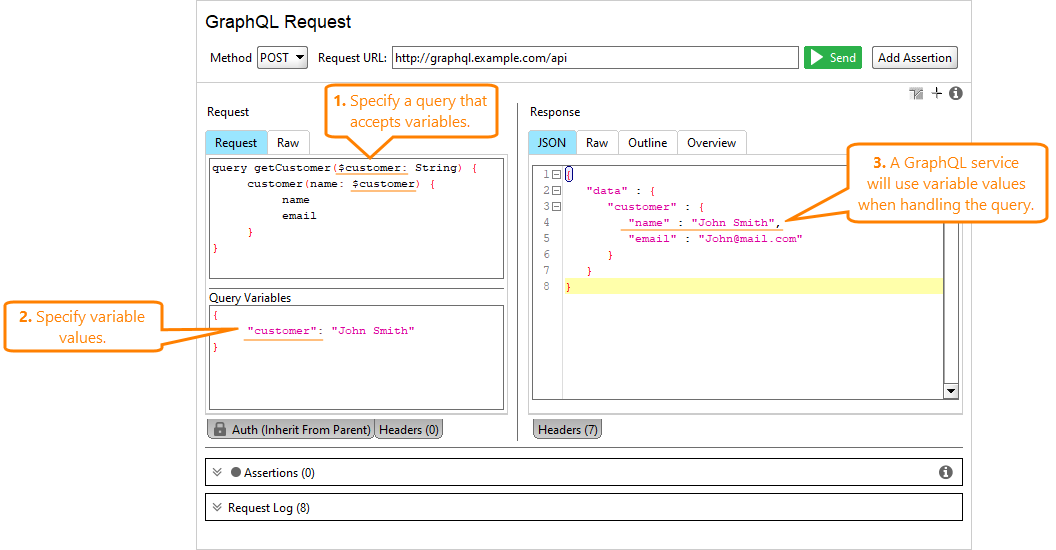Collapse line 3 "customer" fold marker
1056x550 pixels.
pos(556,207)
